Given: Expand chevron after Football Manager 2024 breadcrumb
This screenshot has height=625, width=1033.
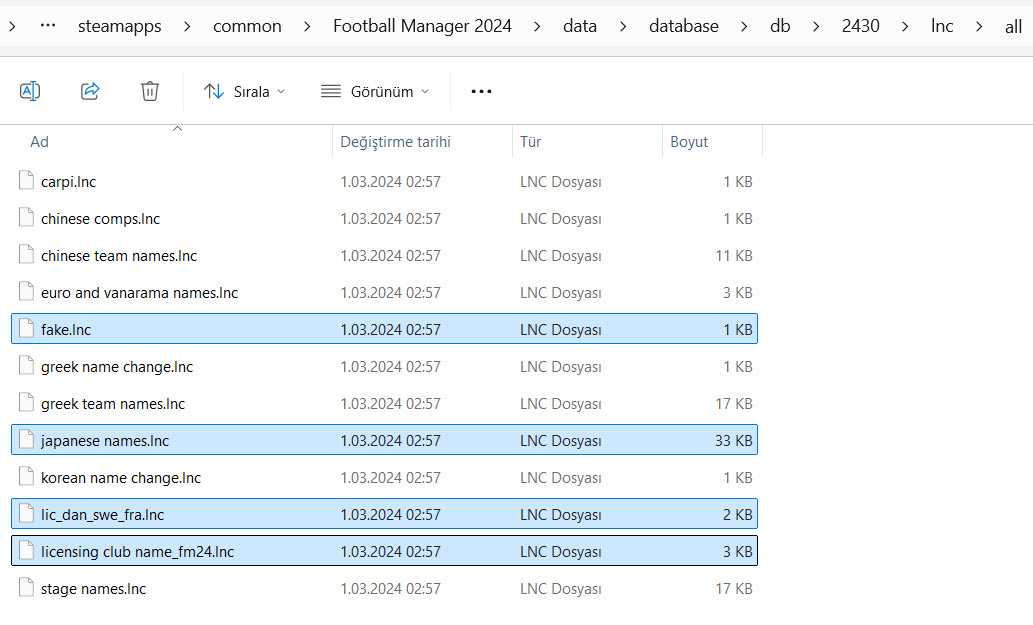Looking at the screenshot, I should tap(537, 26).
